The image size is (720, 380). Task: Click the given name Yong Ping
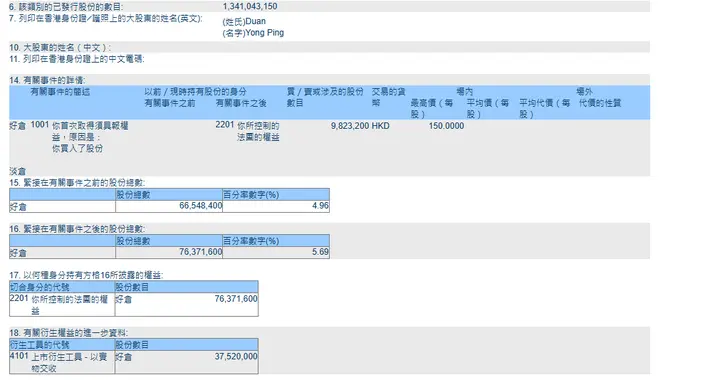[264, 33]
